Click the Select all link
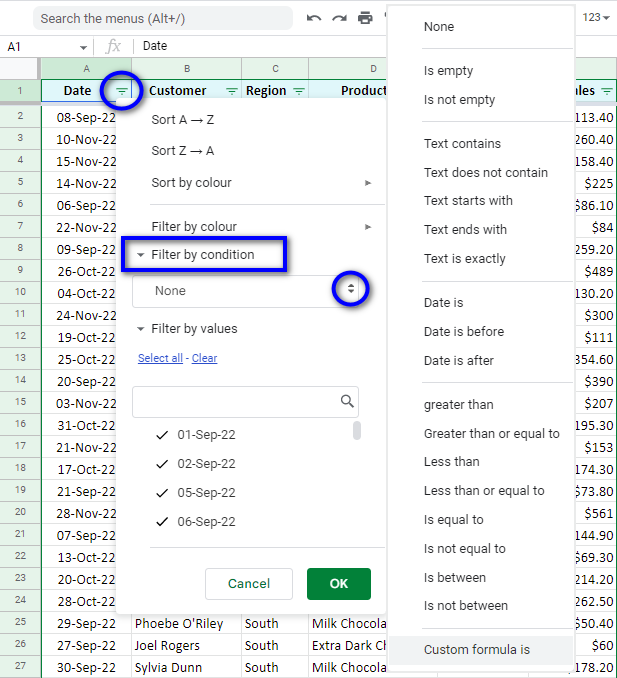This screenshot has width=617, height=678. pyautogui.click(x=160, y=358)
